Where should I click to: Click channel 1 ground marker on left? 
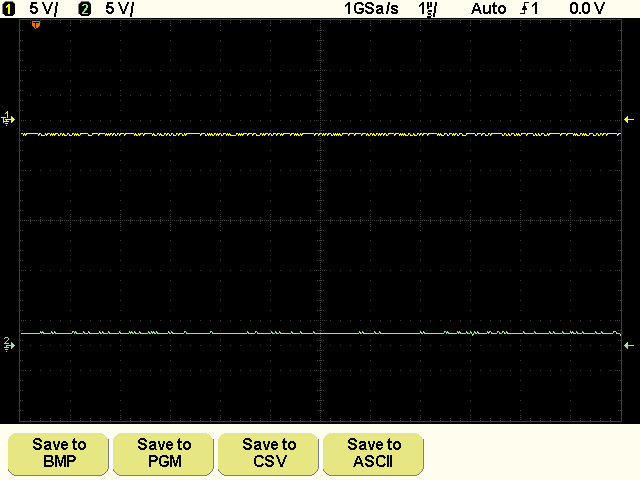(8, 119)
